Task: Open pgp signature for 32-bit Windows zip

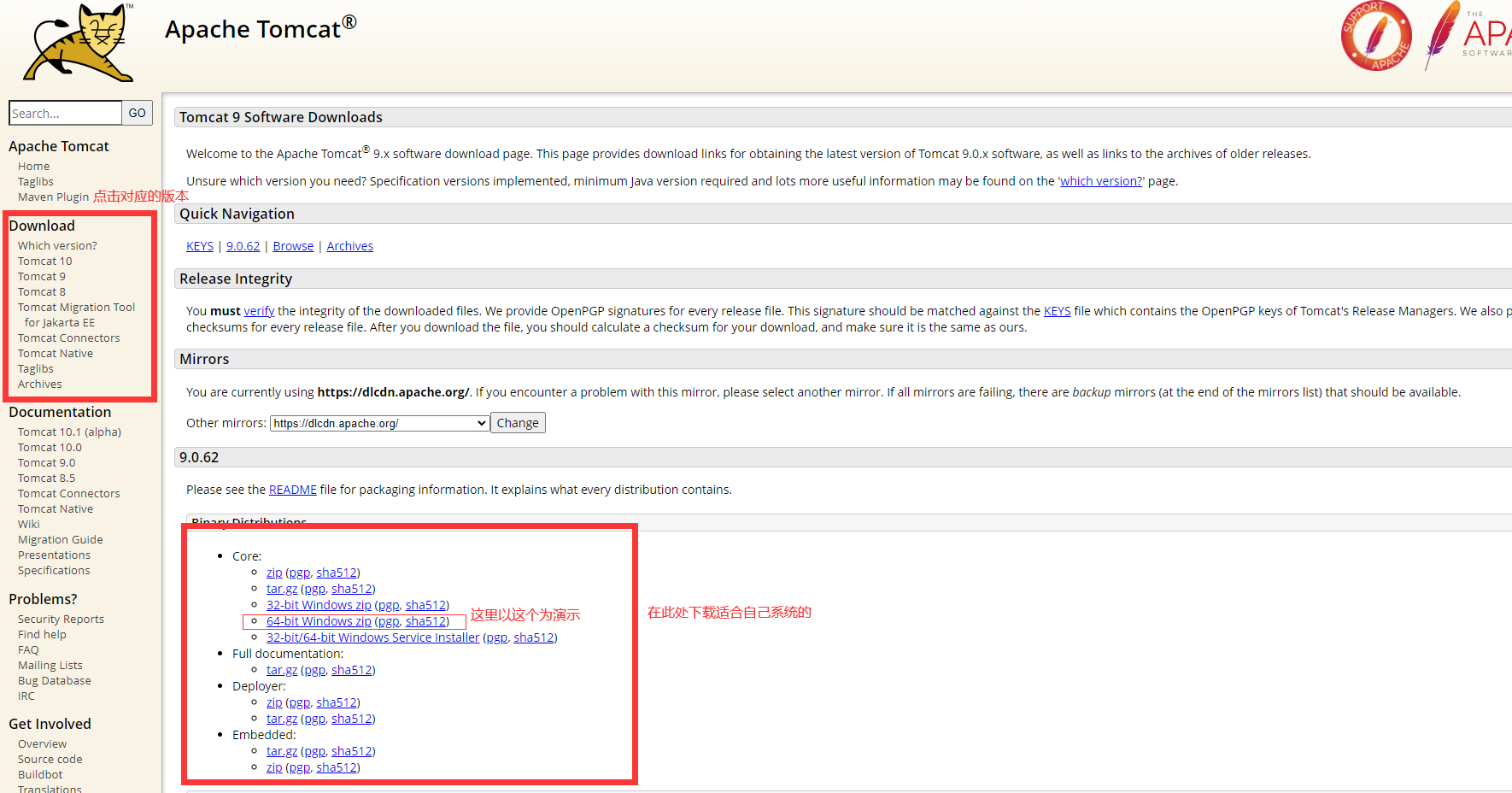Action: (x=389, y=605)
